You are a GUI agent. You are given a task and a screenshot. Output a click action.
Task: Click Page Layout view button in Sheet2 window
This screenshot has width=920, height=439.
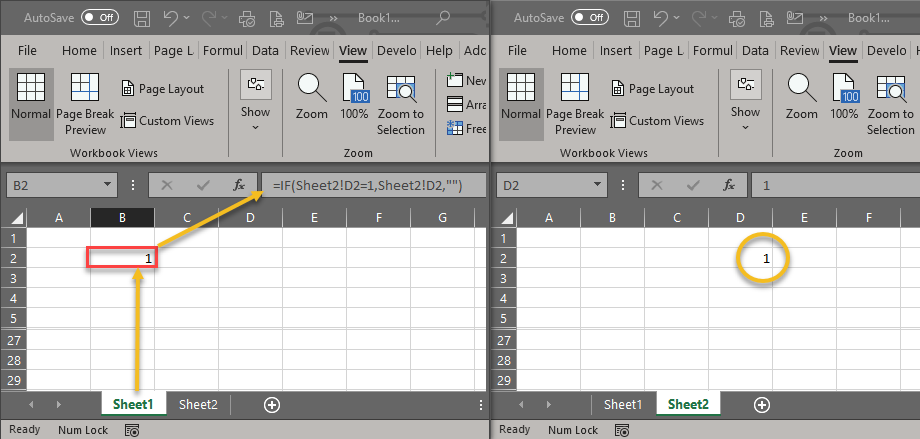pyautogui.click(x=652, y=89)
